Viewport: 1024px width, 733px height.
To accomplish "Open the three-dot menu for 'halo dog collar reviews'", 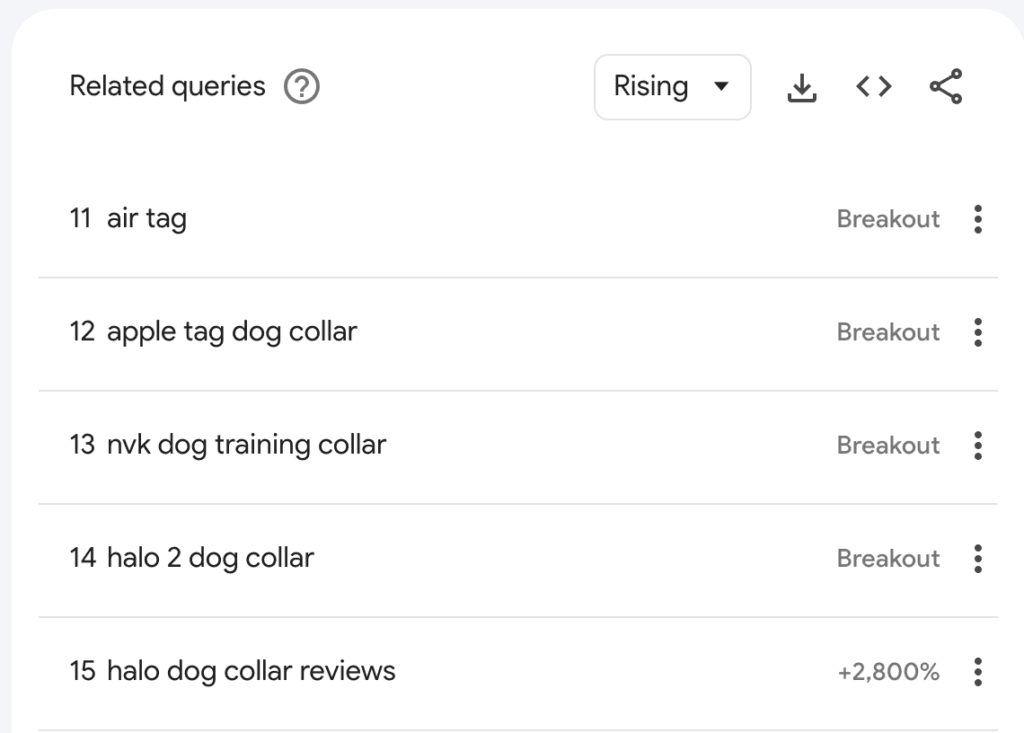I will coord(977,672).
